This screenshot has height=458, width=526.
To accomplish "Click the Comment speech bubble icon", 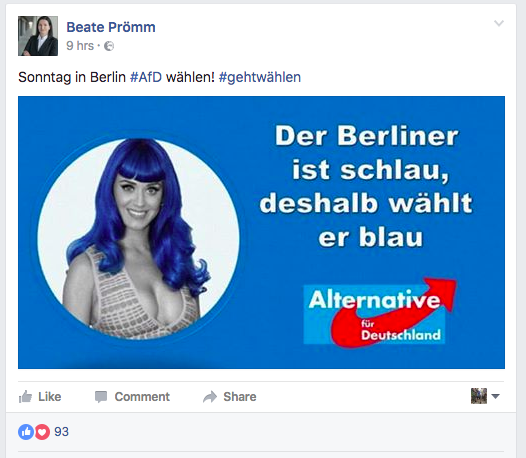I will tap(101, 397).
